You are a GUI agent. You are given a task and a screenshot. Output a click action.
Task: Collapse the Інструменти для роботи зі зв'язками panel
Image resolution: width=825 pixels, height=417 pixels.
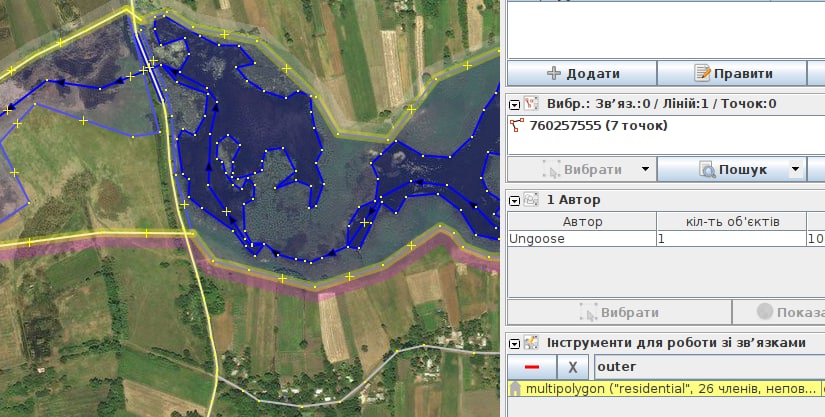click(515, 344)
